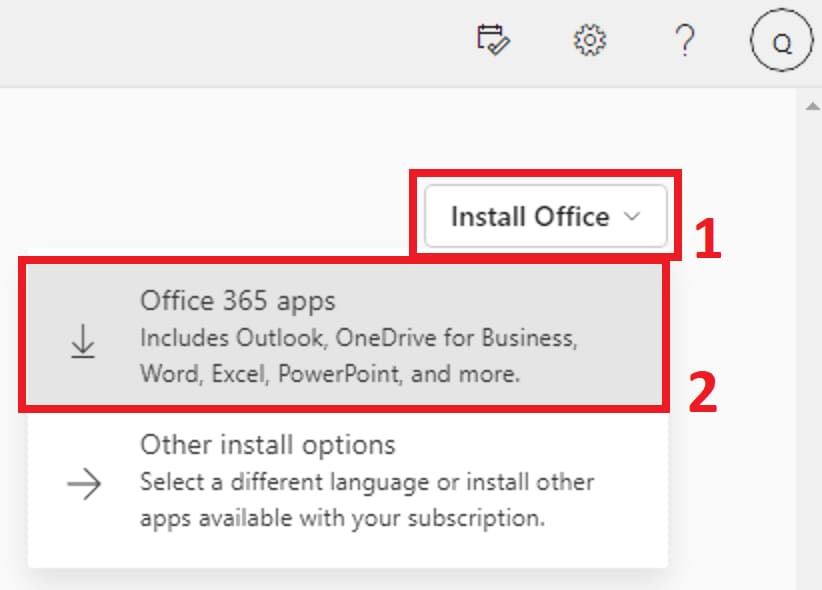Viewport: 822px width, 590px height.
Task: Click the download arrow beside Office 365 apps
Action: (83, 342)
